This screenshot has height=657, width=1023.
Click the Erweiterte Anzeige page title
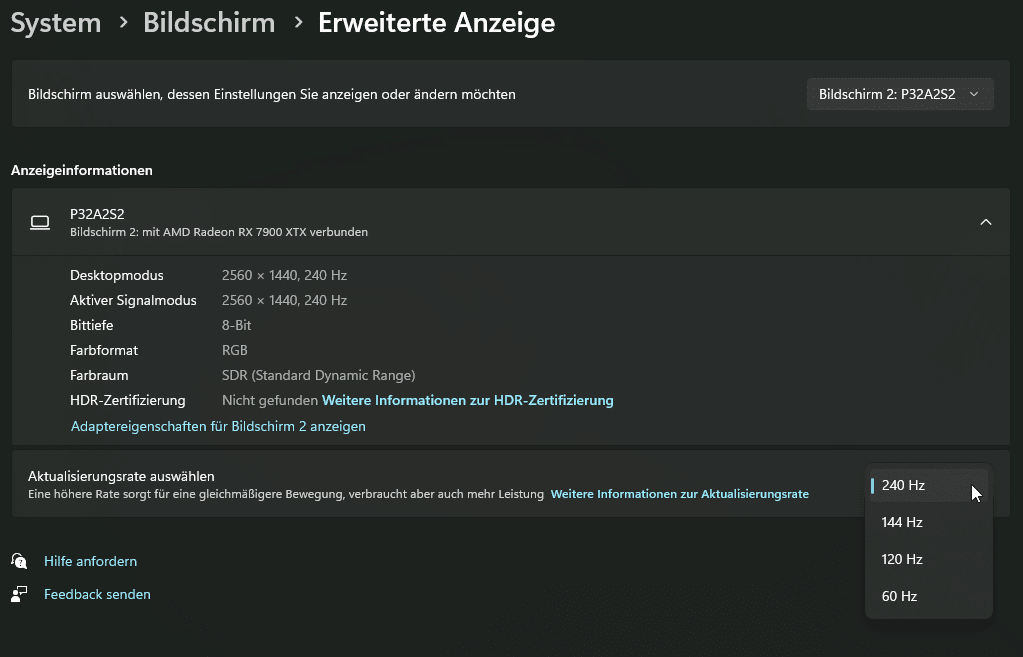point(436,22)
